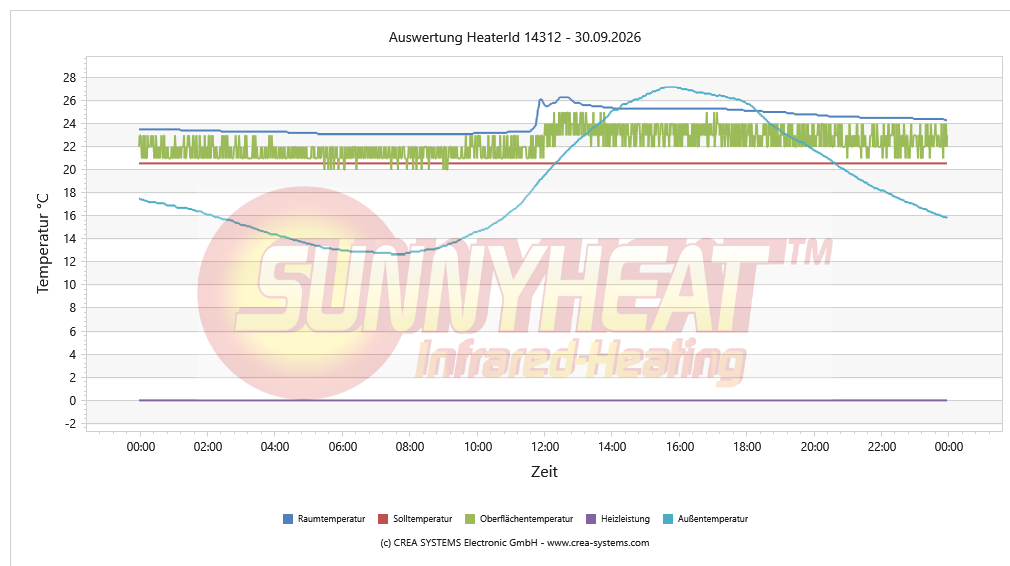
Task: Click the Zeit x-axis title
Action: [x=544, y=472]
